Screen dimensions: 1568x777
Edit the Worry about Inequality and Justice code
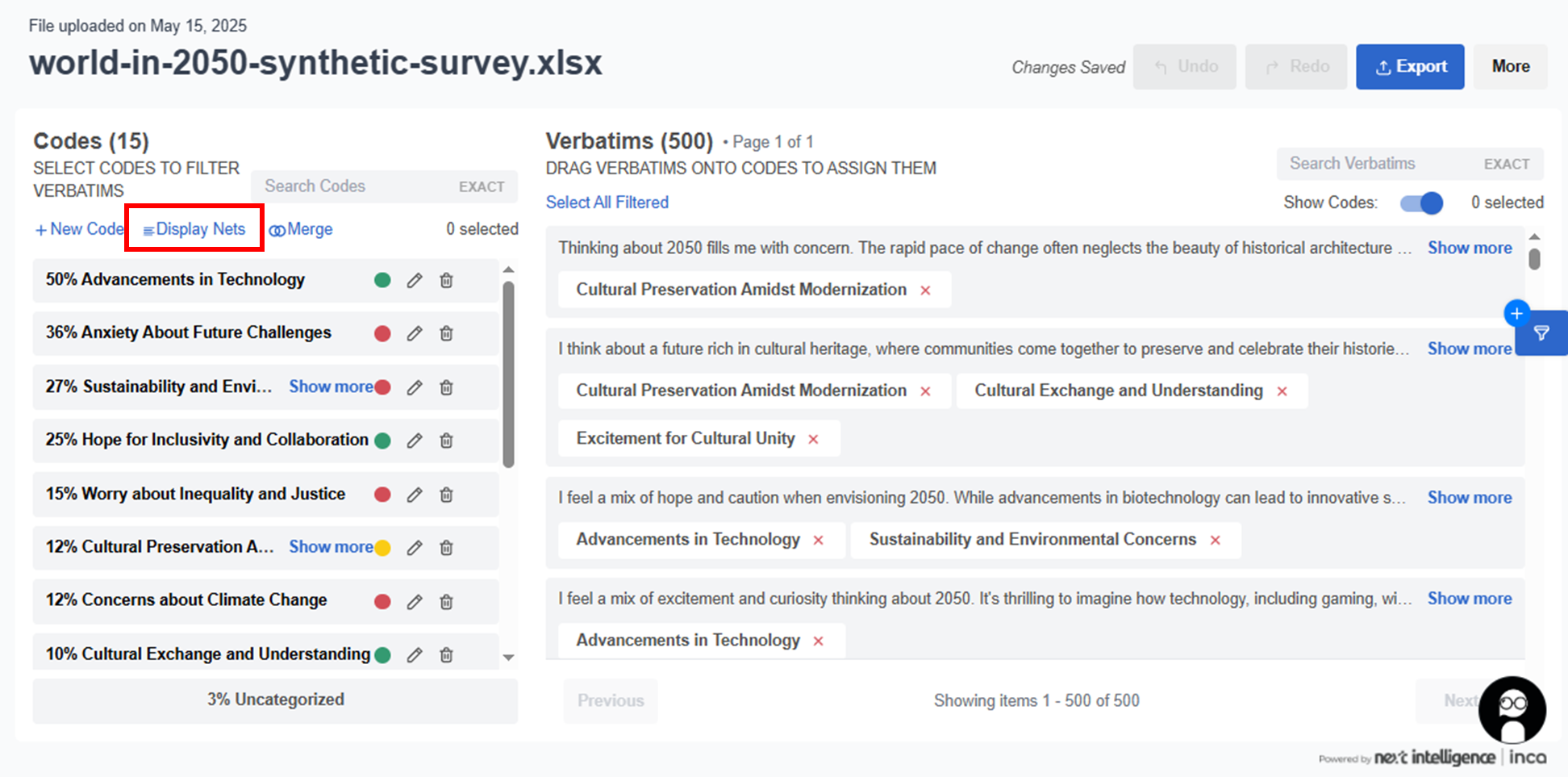click(415, 495)
